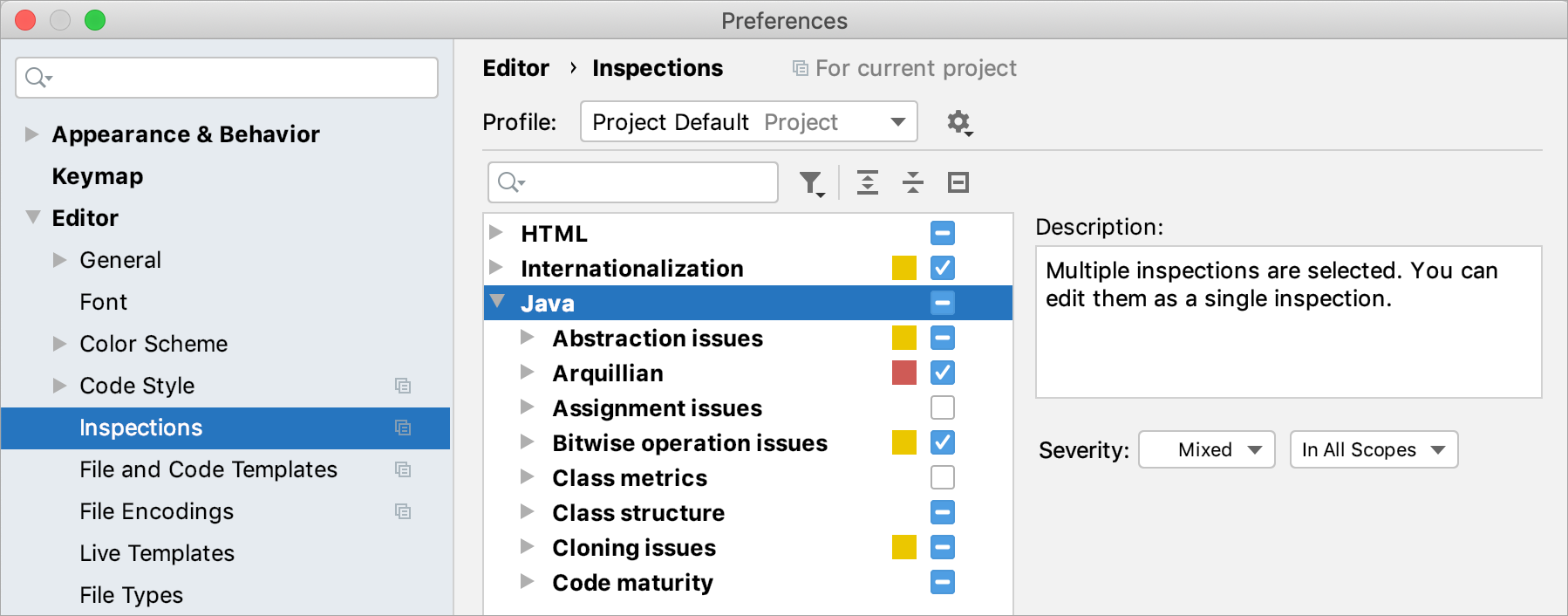Screen dimensions: 1568x616
Task: Toggle the Abstraction issues checkbox
Action: coord(943,338)
